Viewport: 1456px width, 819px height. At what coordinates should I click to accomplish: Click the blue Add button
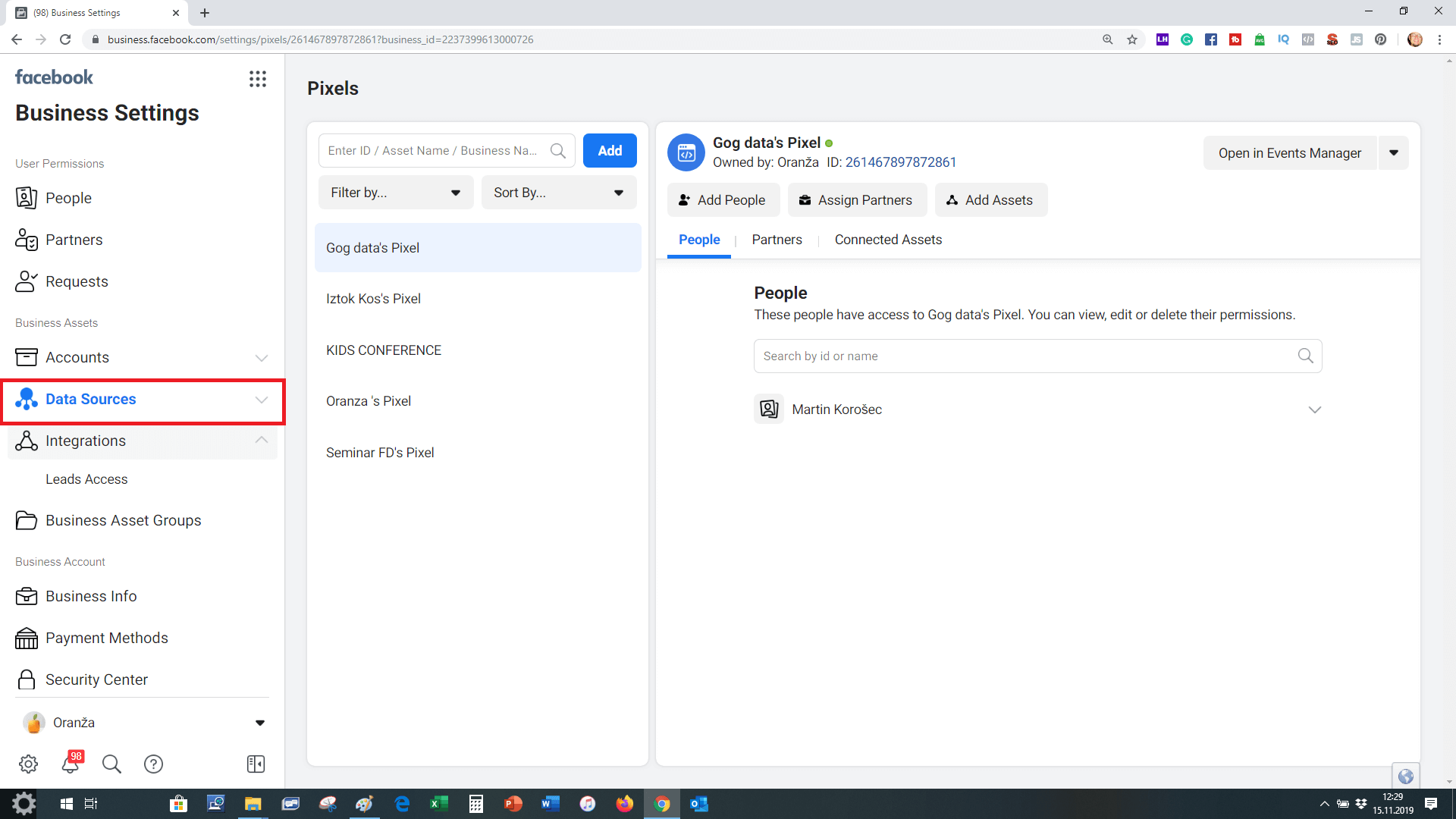point(610,151)
